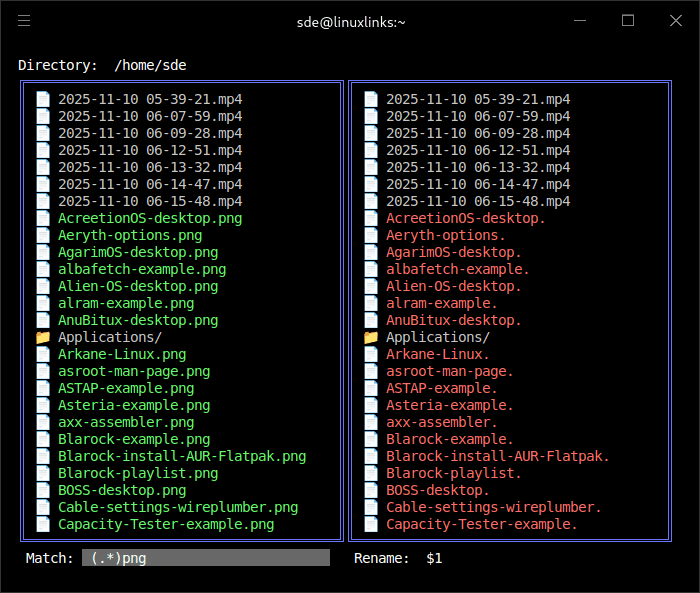This screenshot has height=593, width=700.
Task: Click the Applications folder icon in left pane
Action: click(x=42, y=337)
